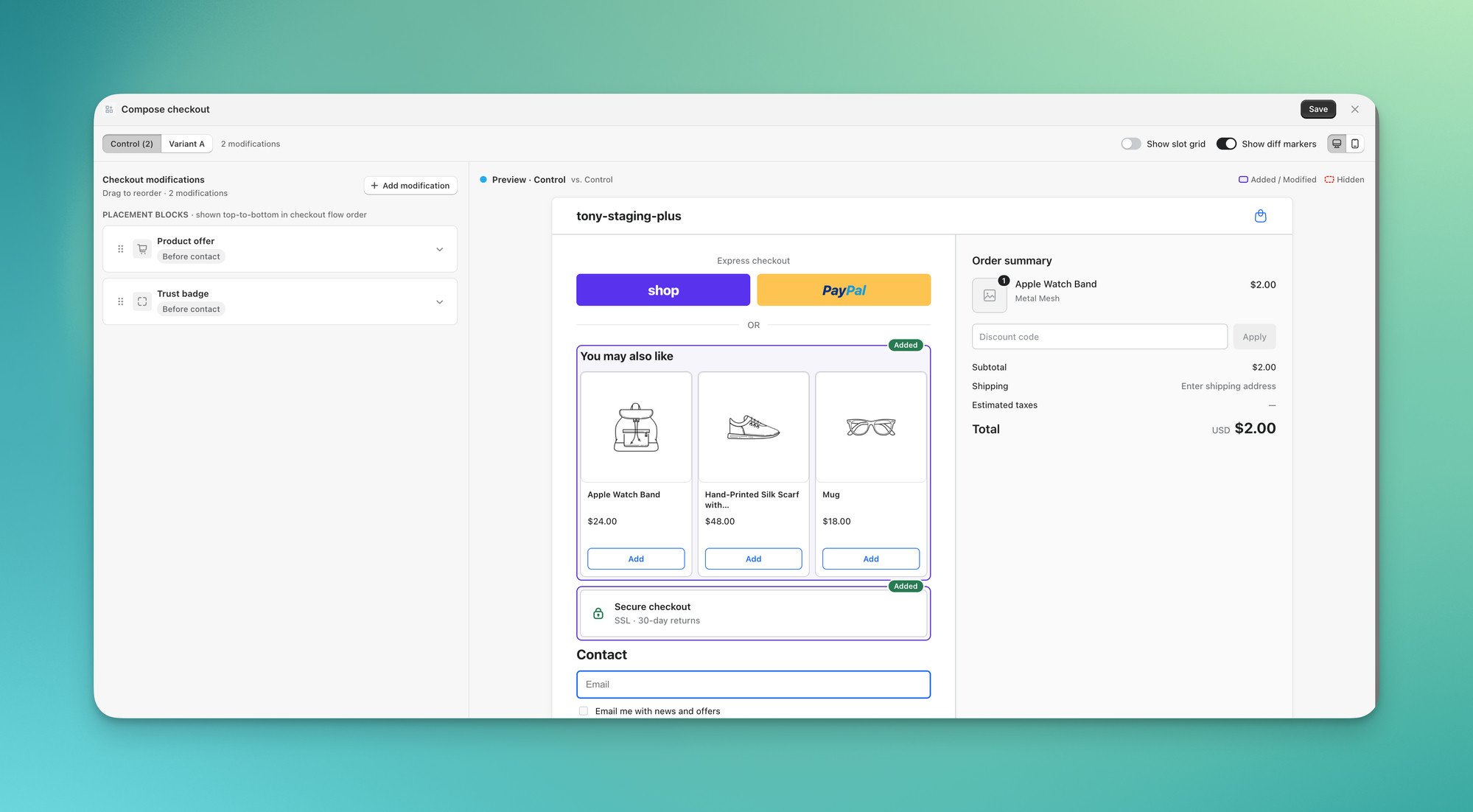The image size is (1473, 812).
Task: Click the 'PLACEMENT BLOCKS' label
Action: (x=145, y=215)
